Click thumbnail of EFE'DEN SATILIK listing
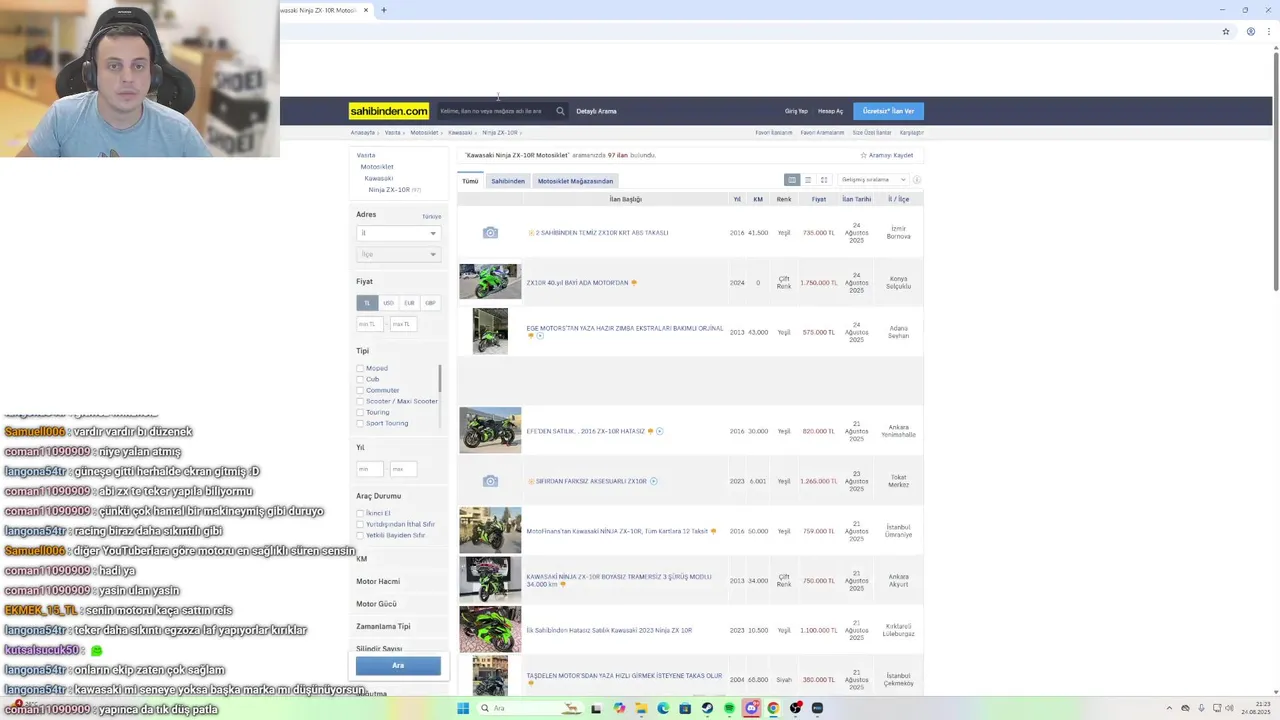Image resolution: width=1280 pixels, height=720 pixels. pyautogui.click(x=490, y=430)
